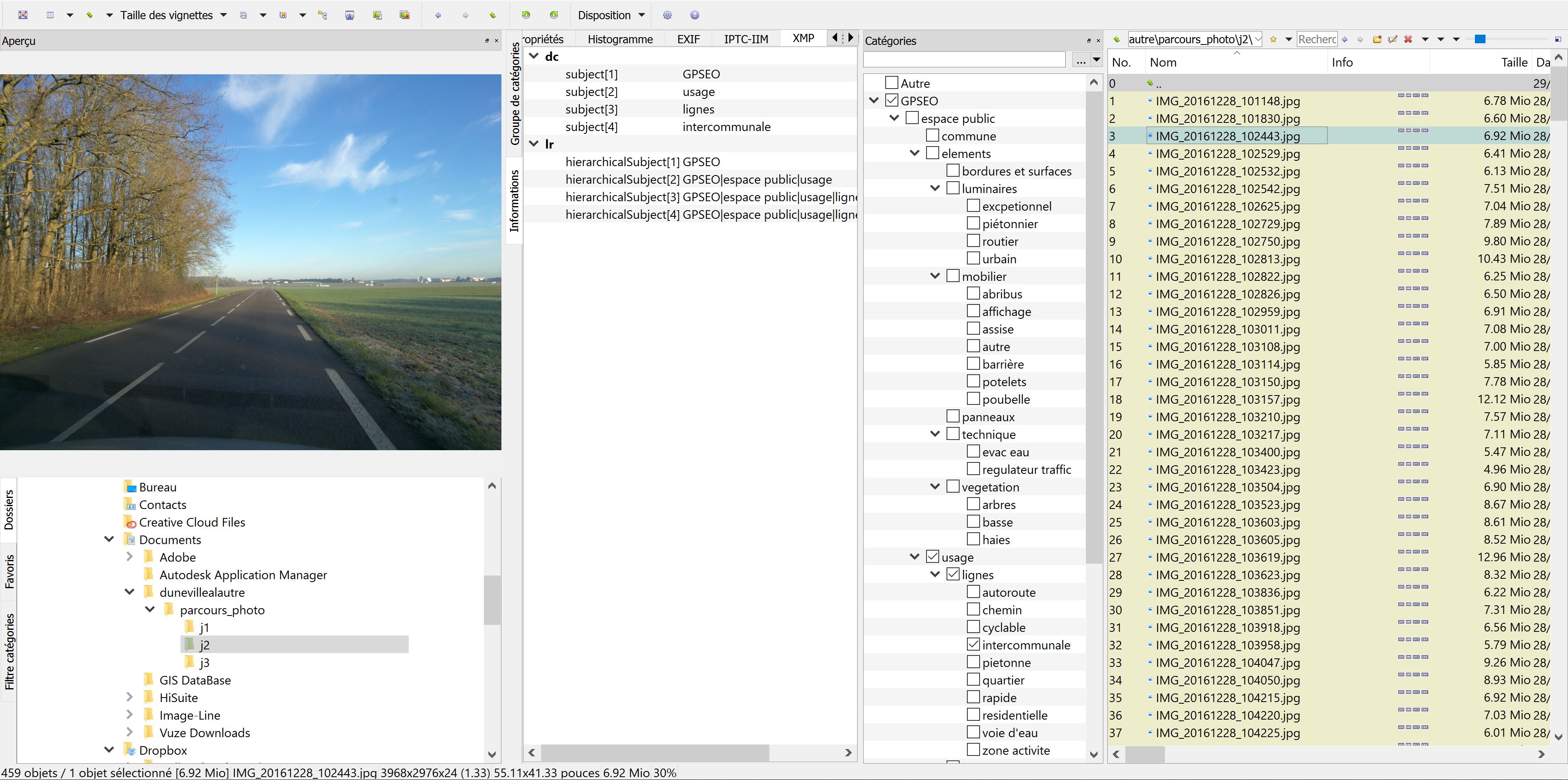Switch to the EXIF tab
Image resolution: width=1568 pixels, height=780 pixels.
[x=688, y=39]
